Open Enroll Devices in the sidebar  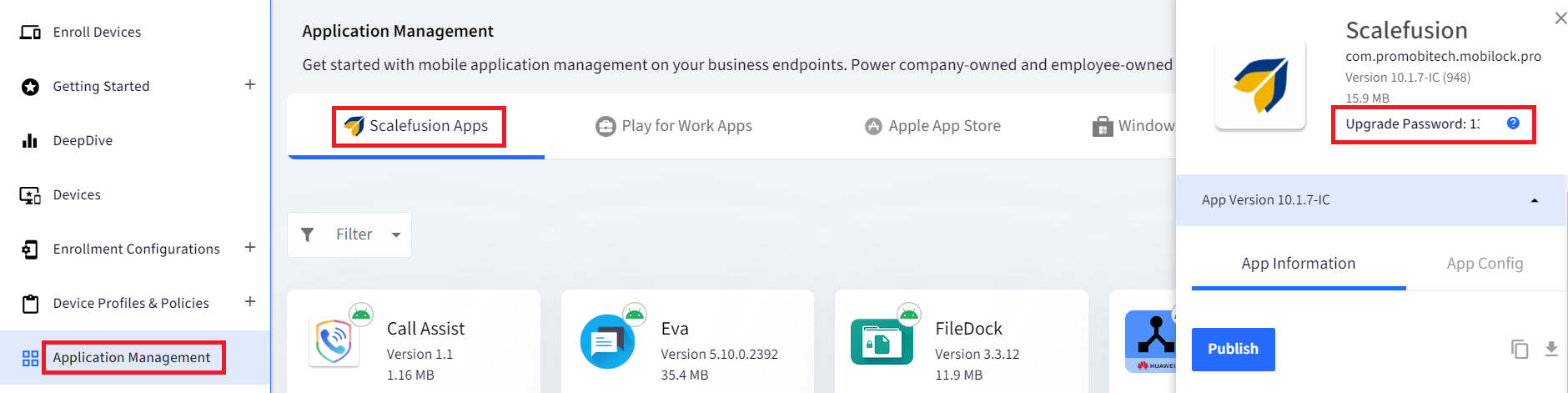pyautogui.click(x=97, y=32)
